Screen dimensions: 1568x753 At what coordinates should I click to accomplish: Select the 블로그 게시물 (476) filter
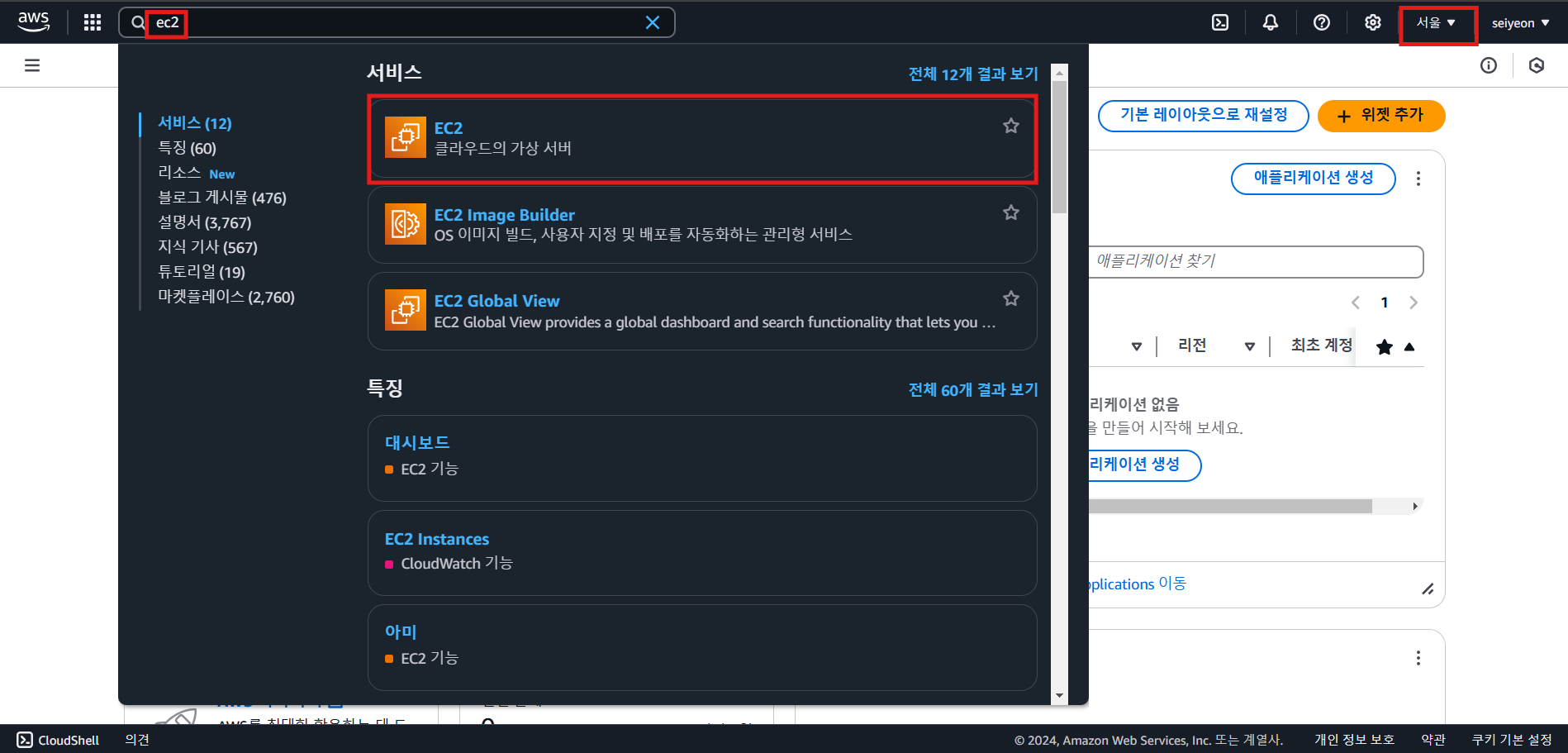(x=222, y=198)
